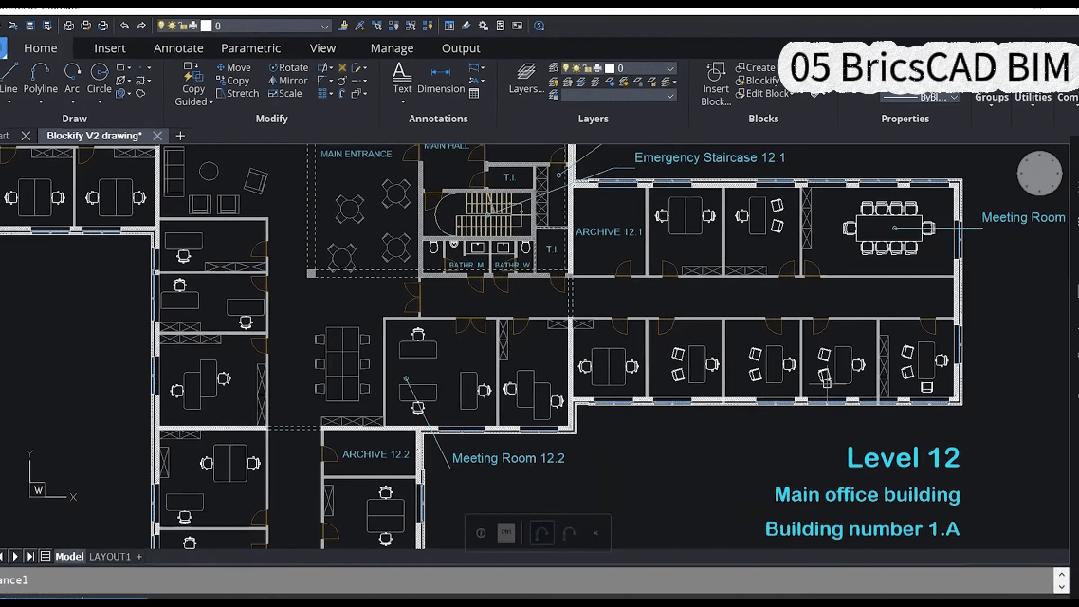Click the look-from view widget circle

(1039, 173)
